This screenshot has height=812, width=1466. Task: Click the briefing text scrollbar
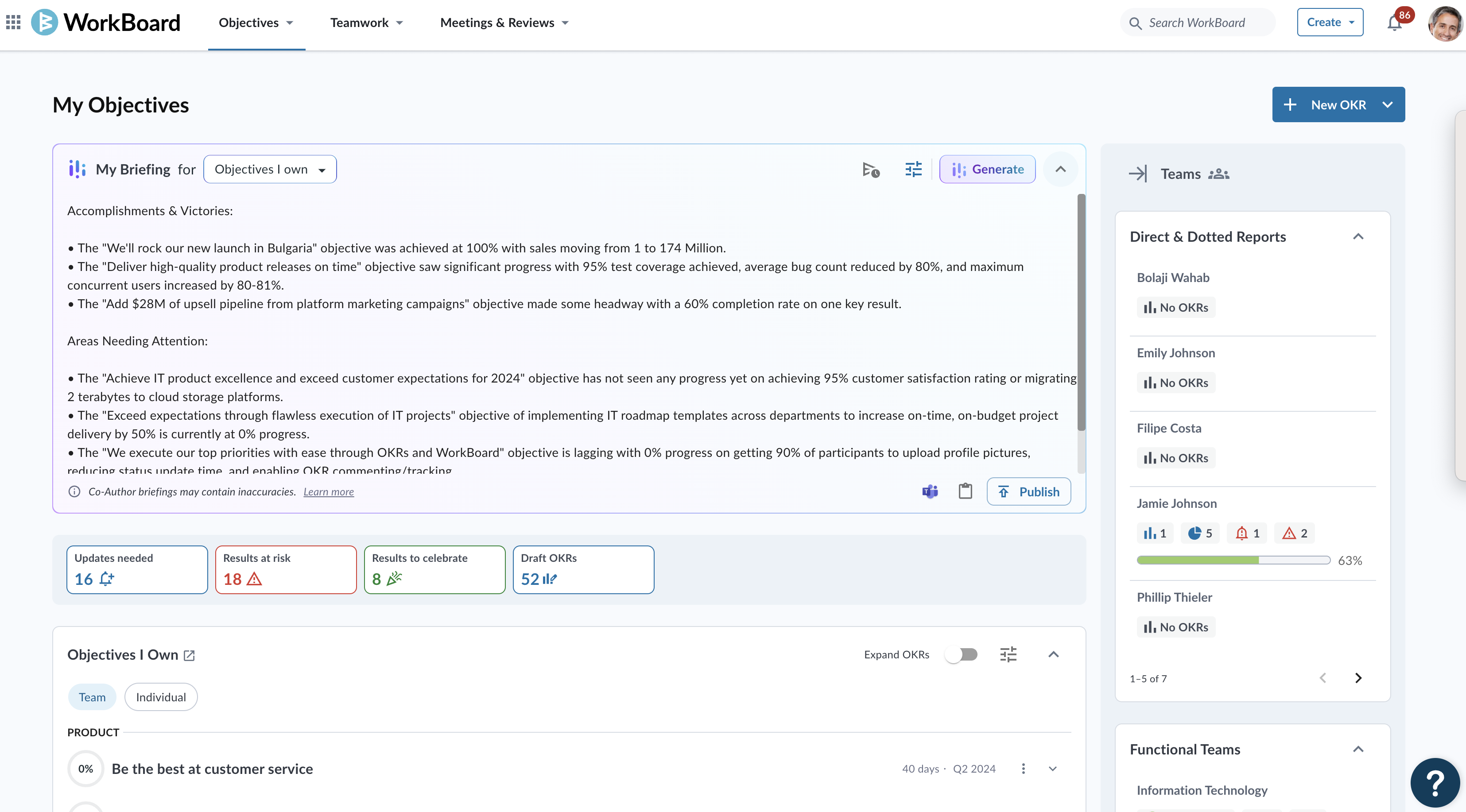(1081, 312)
